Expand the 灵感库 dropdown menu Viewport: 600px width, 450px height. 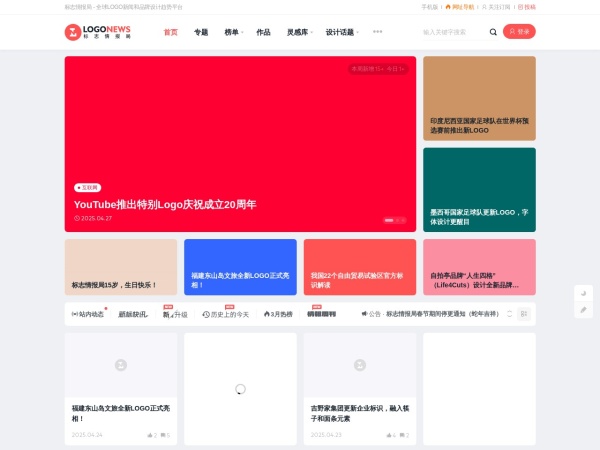click(x=300, y=32)
